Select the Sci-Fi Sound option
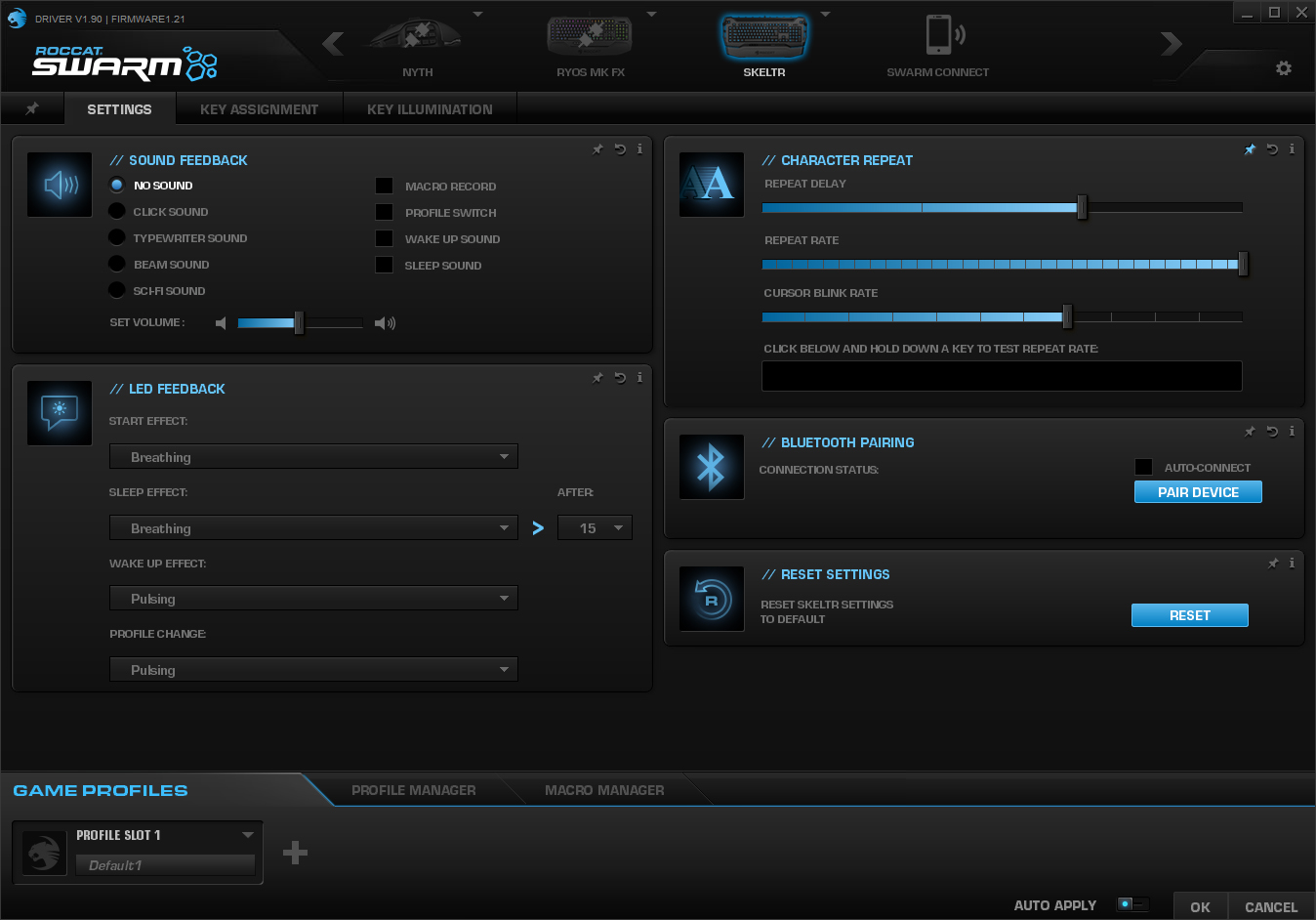This screenshot has height=920, width=1316. tap(117, 290)
